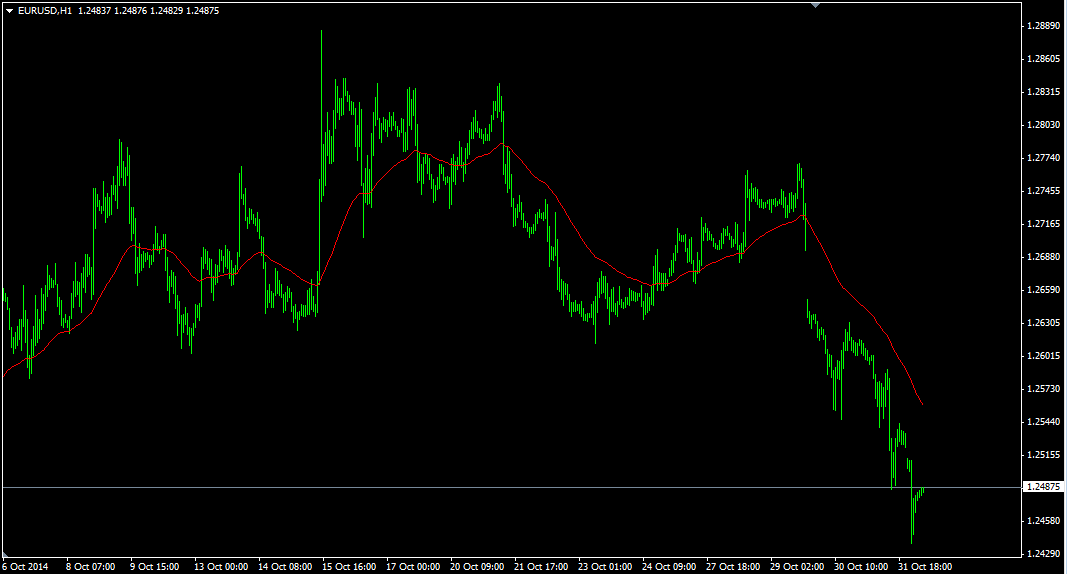Click price level 1.27455 on the scale

1043,191
